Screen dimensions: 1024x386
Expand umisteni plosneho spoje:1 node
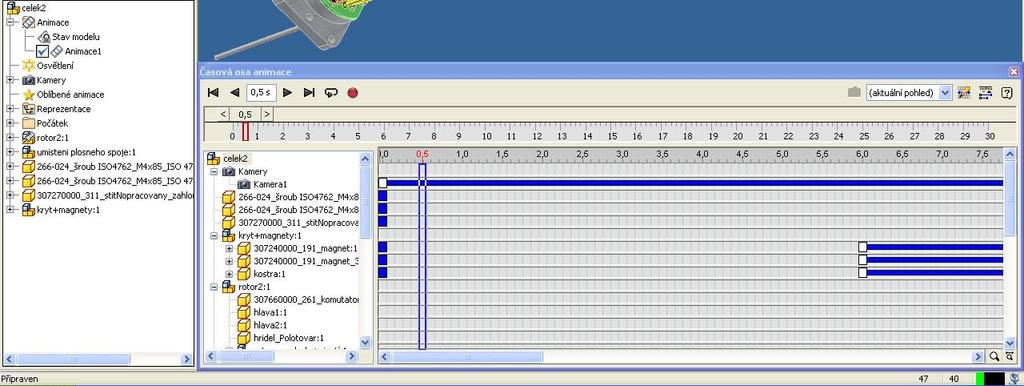coord(10,152)
